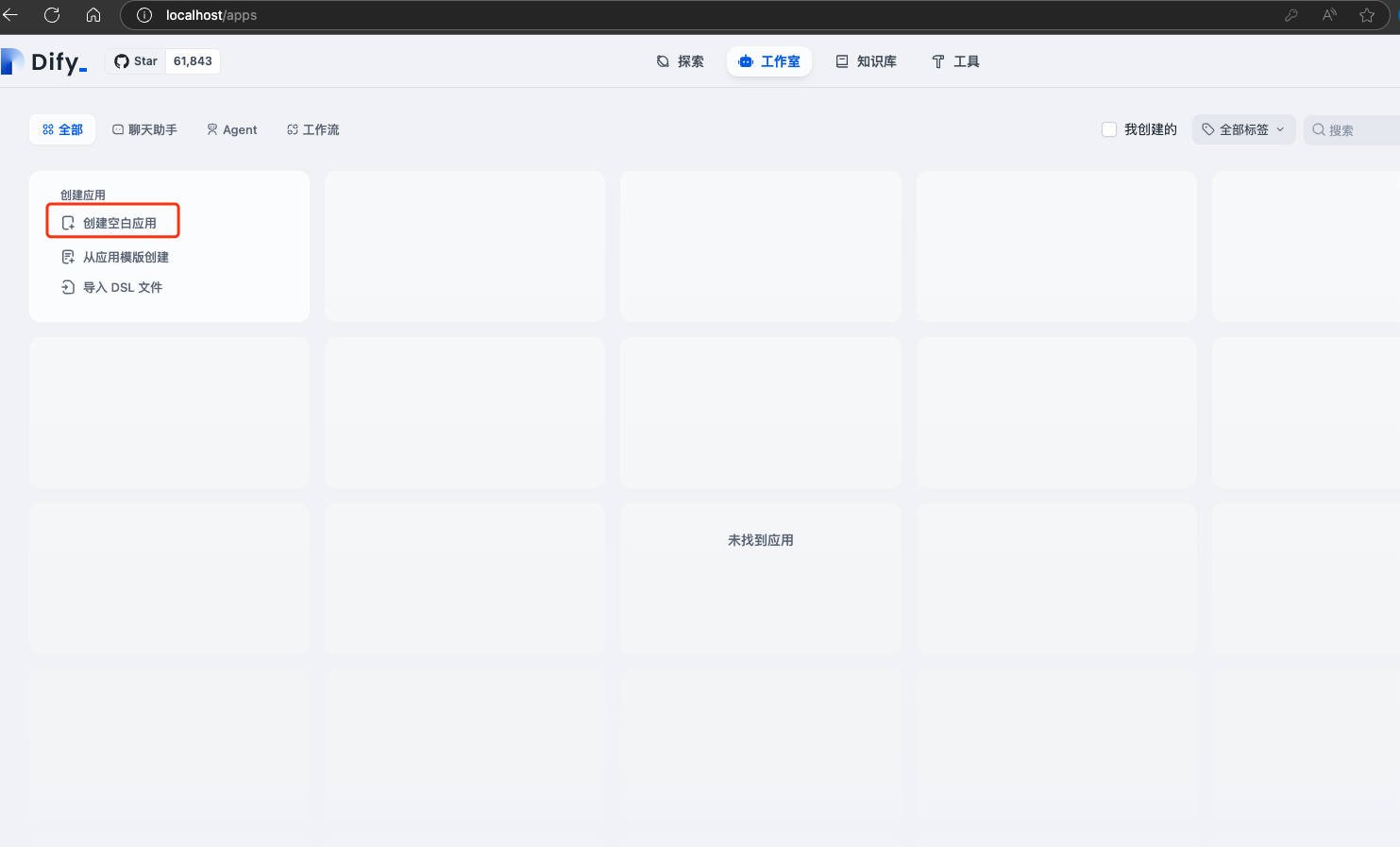Open the 工具 navigation item

click(955, 61)
